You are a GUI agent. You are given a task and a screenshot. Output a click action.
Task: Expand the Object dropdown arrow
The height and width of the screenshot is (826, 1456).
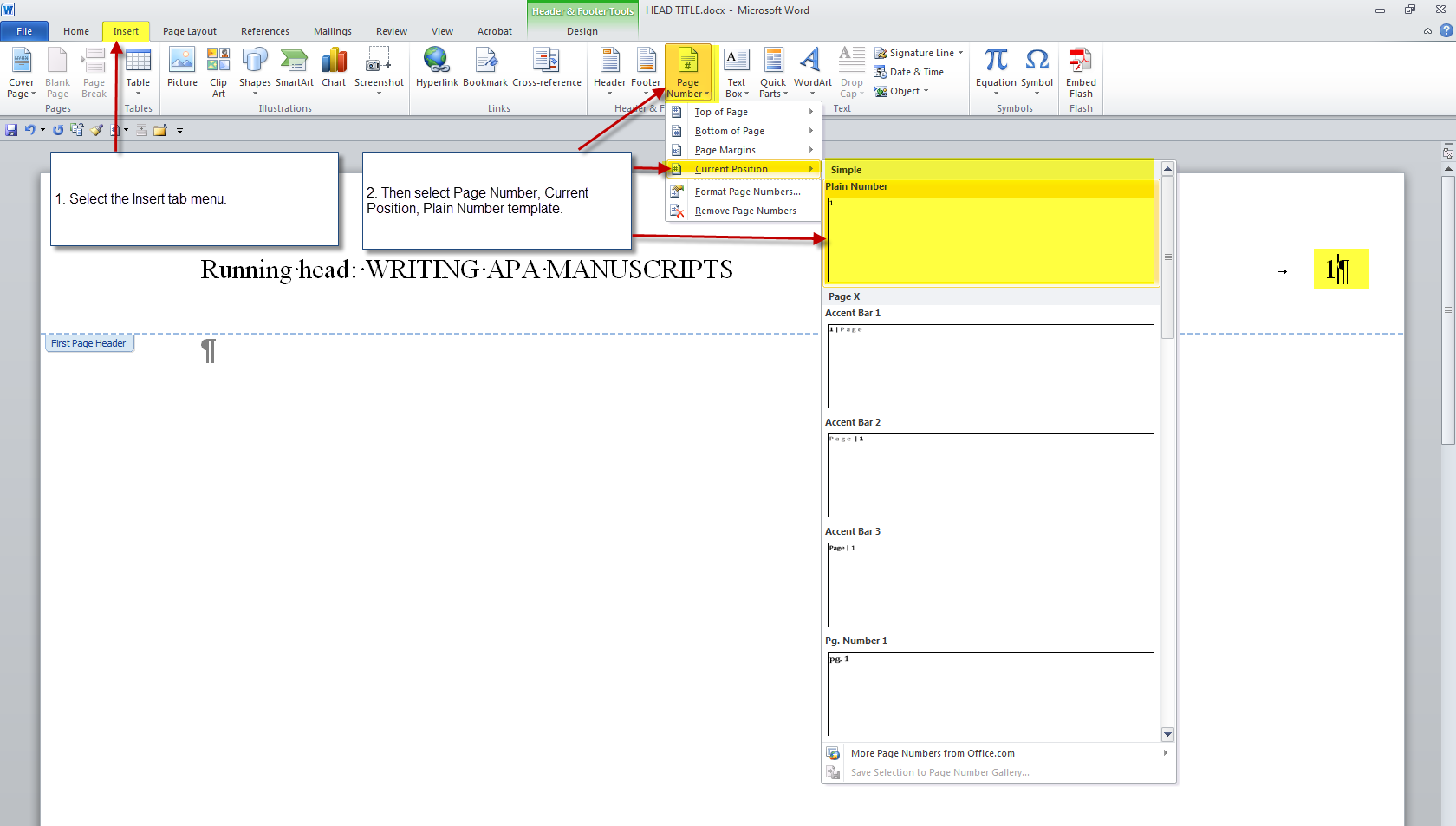click(926, 91)
